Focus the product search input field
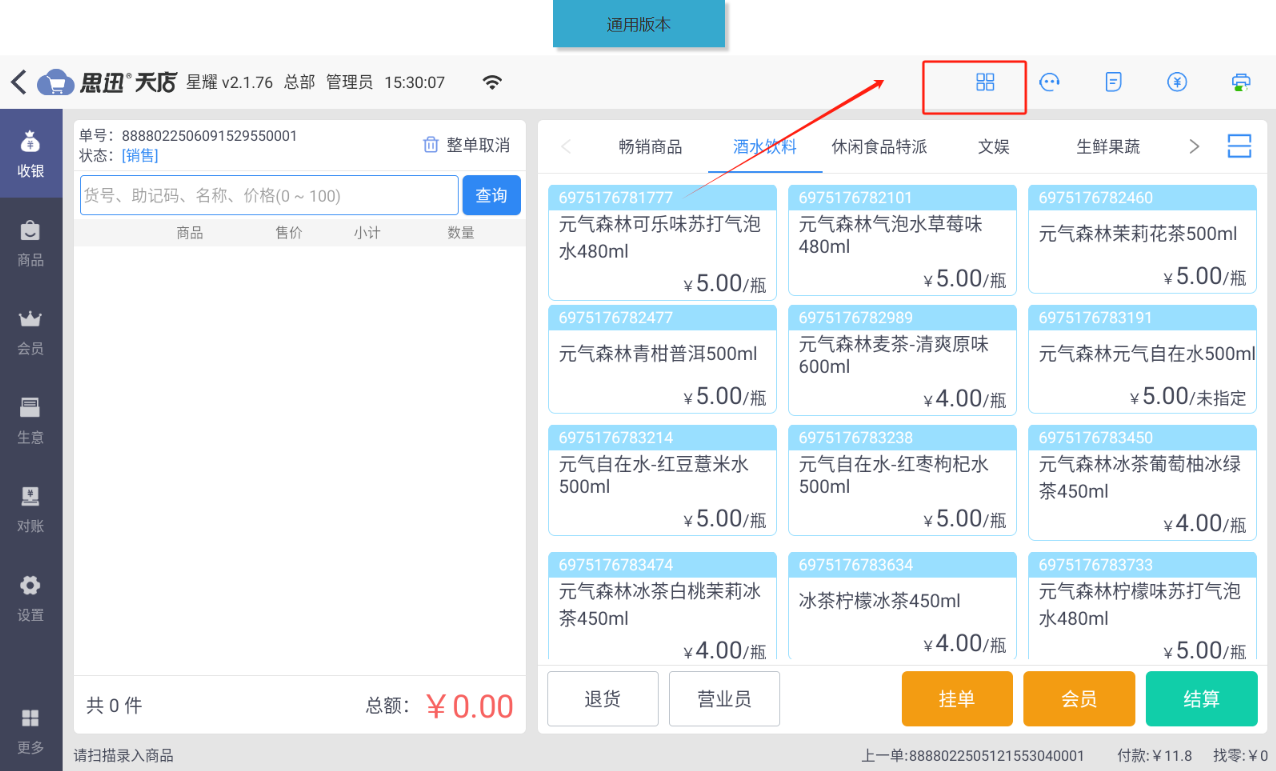1276x771 pixels. point(269,195)
